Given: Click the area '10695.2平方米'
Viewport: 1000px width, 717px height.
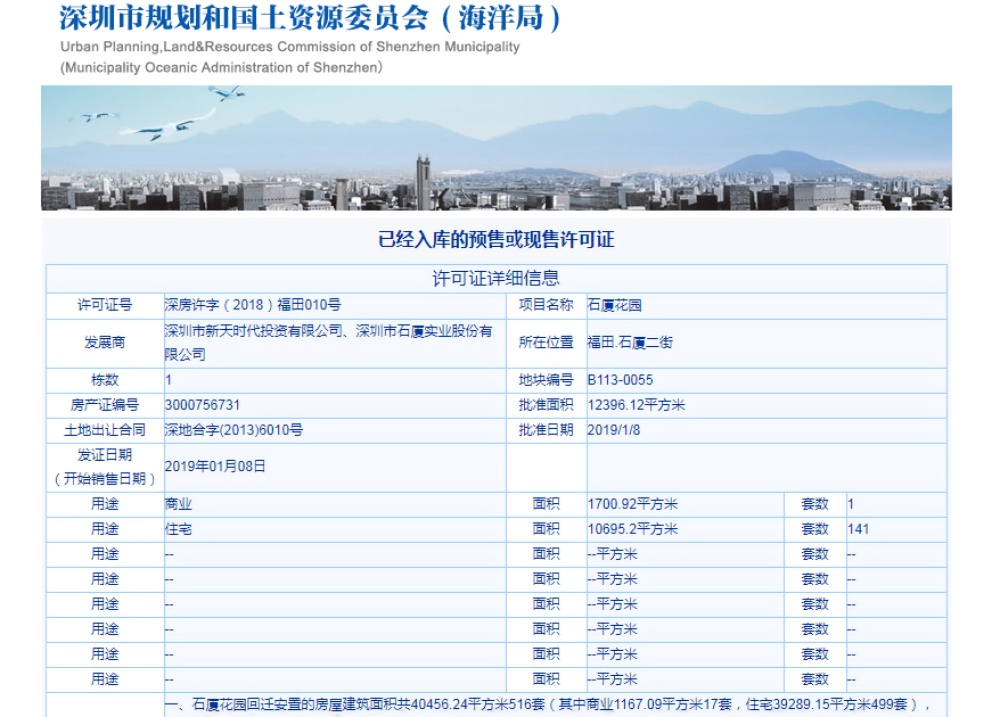Looking at the screenshot, I should 633,529.
